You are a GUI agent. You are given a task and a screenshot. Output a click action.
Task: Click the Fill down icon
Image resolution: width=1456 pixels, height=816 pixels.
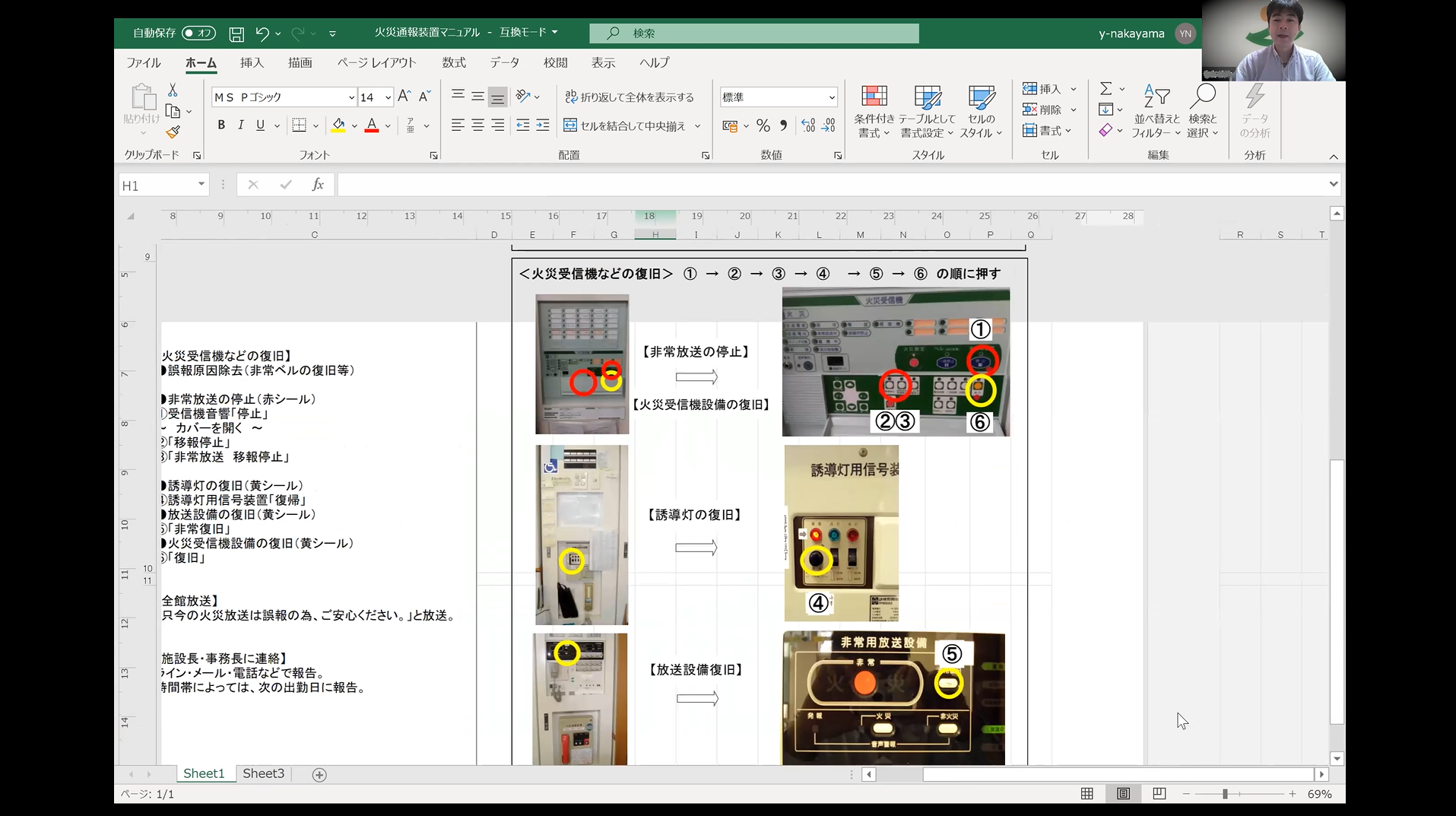pos(1106,110)
